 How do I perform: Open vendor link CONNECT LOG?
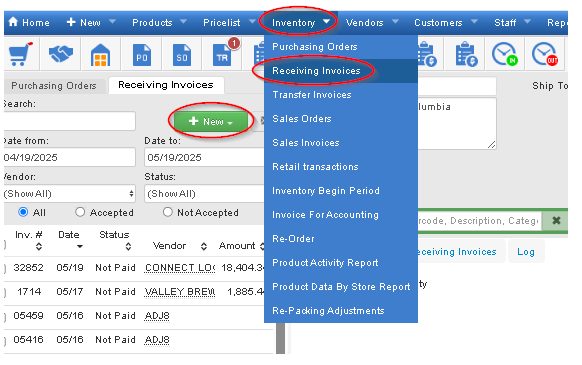coord(180,268)
